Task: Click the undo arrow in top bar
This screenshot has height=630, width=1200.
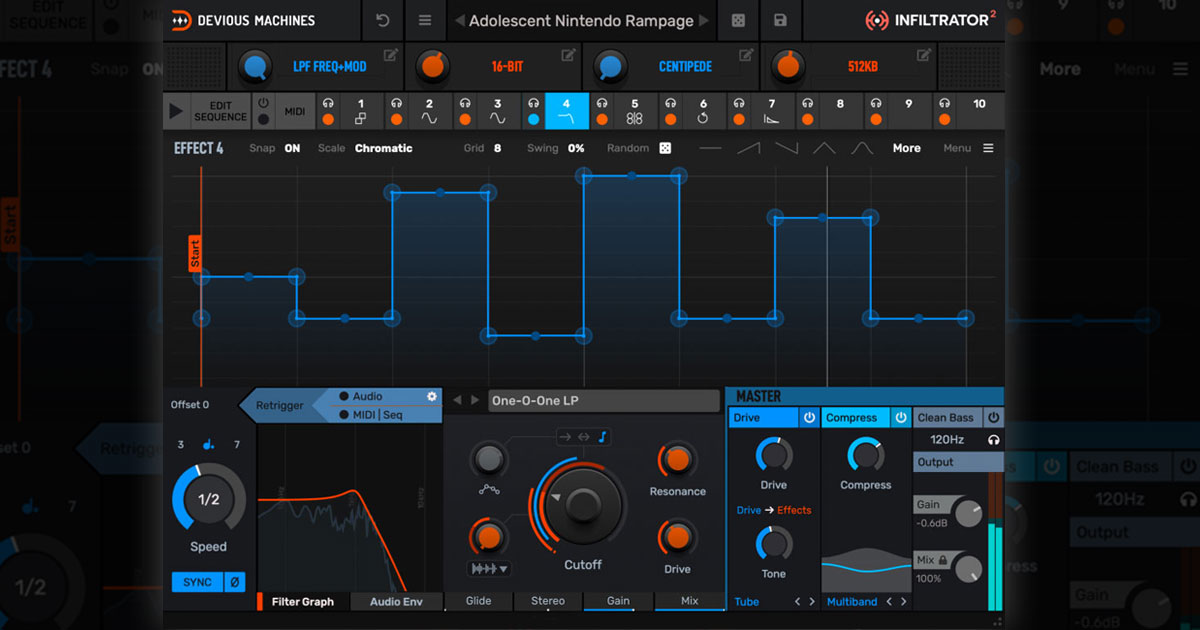Action: 383,20
